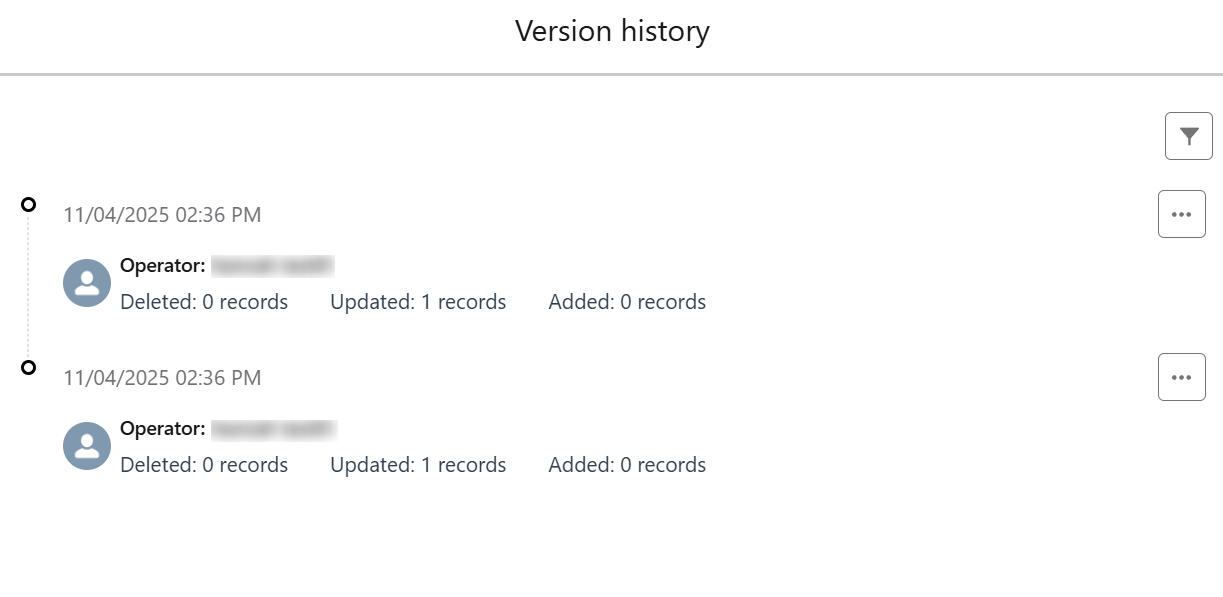Viewport: 1223px width, 597px height.
Task: Click the operator avatar on the first entry
Action: point(86,283)
